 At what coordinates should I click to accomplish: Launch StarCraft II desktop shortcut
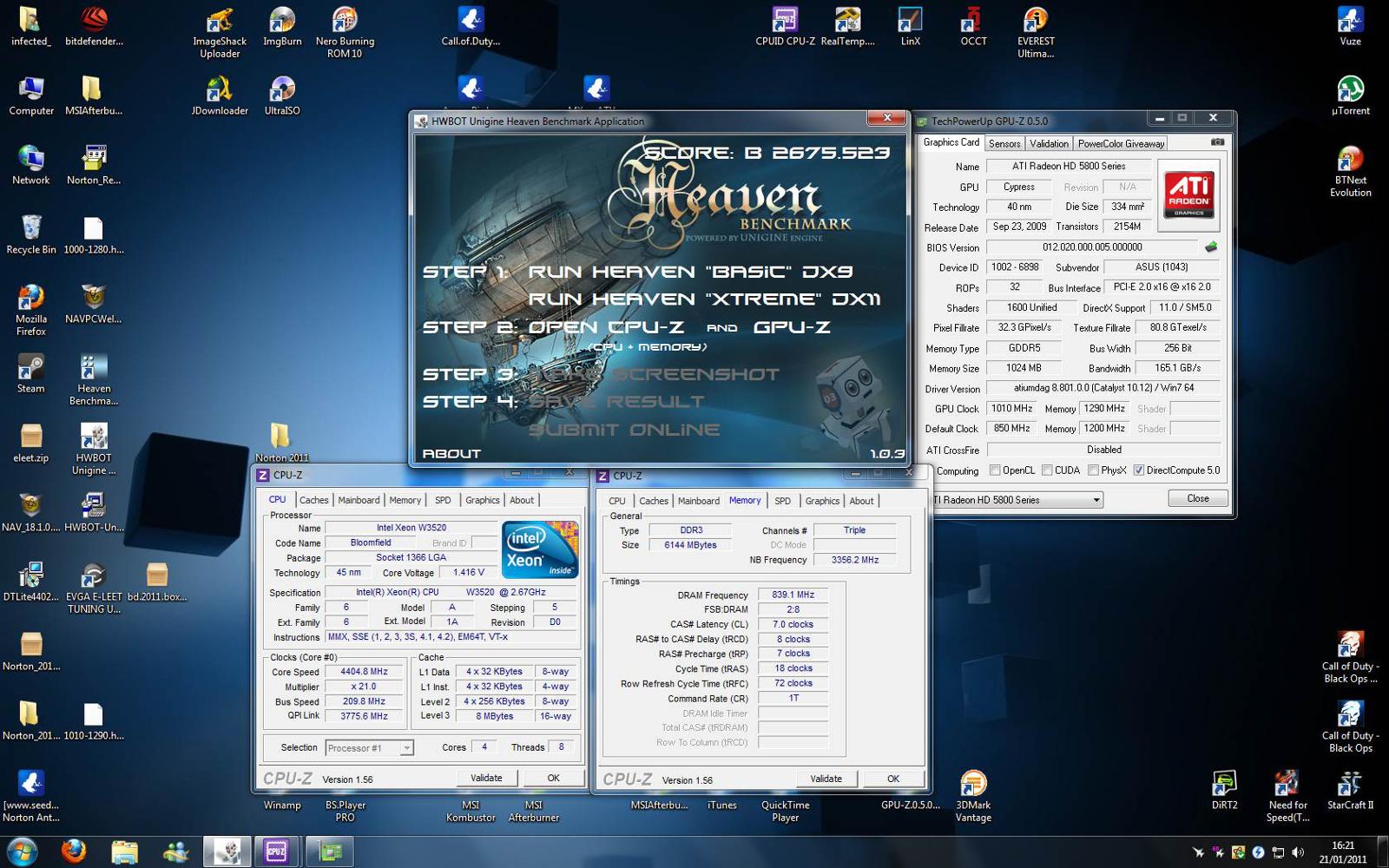tap(1350, 791)
